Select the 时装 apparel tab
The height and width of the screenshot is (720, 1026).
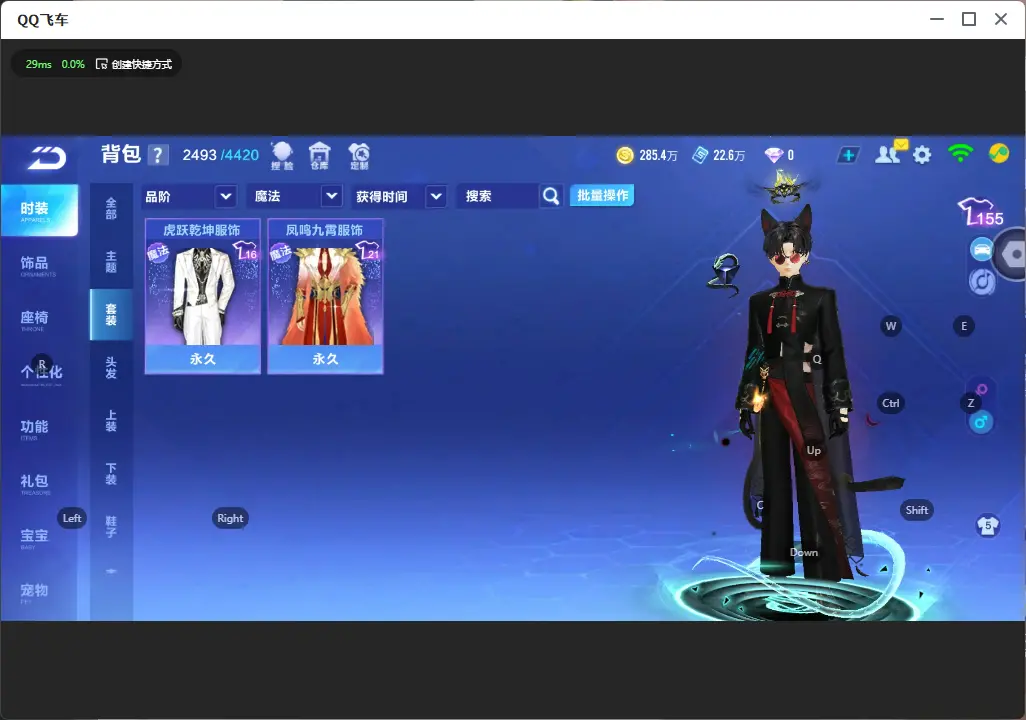tap(39, 210)
